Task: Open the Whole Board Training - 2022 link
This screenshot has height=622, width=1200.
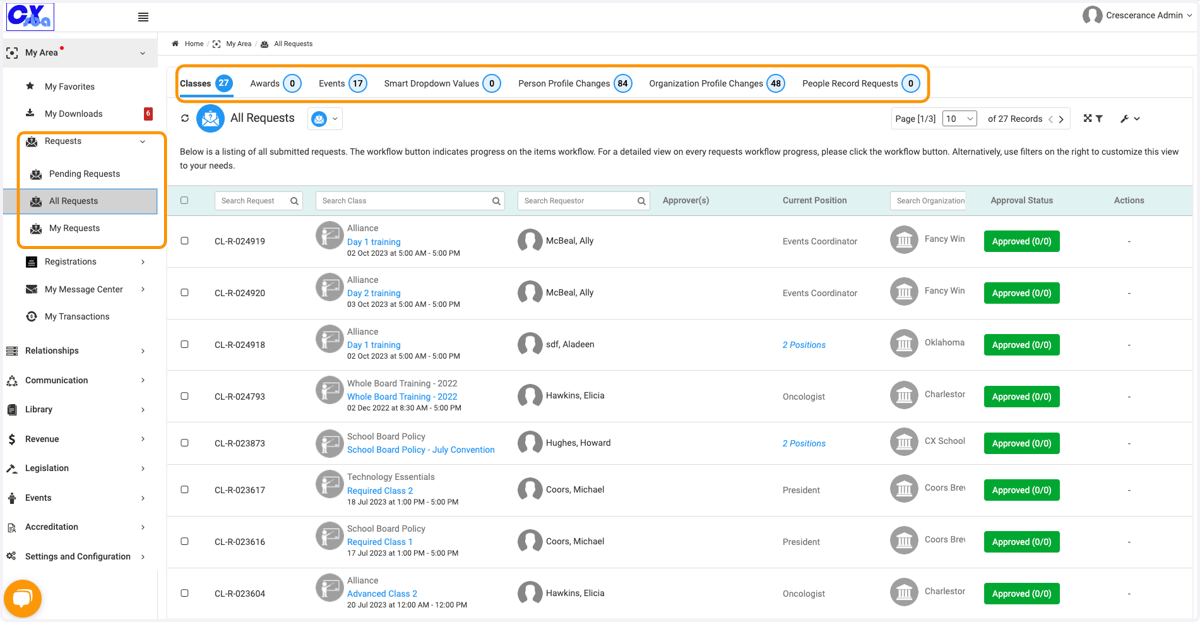Action: pos(402,397)
